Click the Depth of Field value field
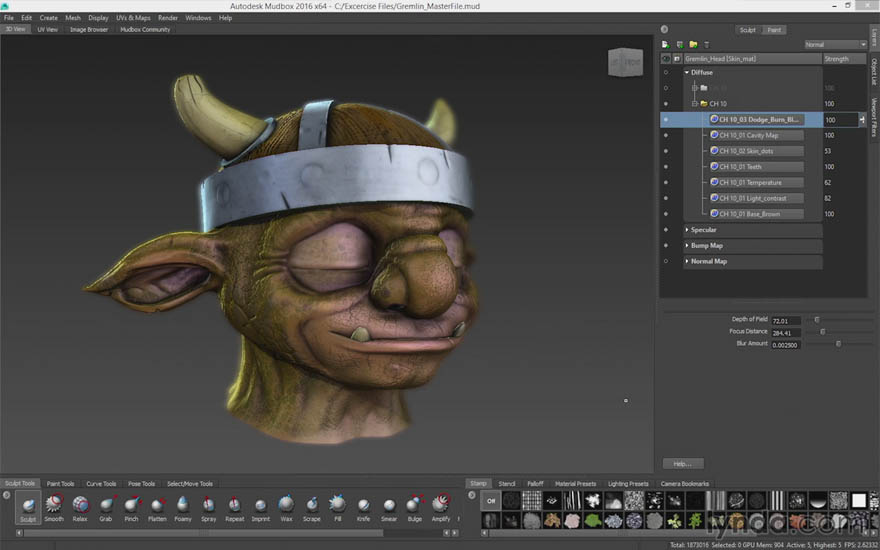Image resolution: width=880 pixels, height=550 pixels. [786, 320]
